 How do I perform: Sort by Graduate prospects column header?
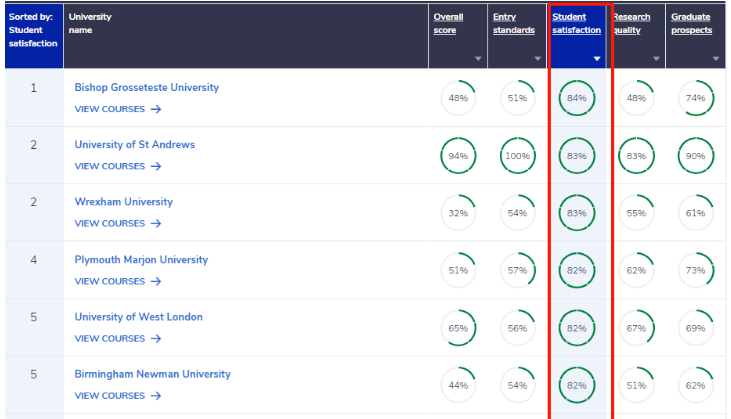tap(691, 23)
